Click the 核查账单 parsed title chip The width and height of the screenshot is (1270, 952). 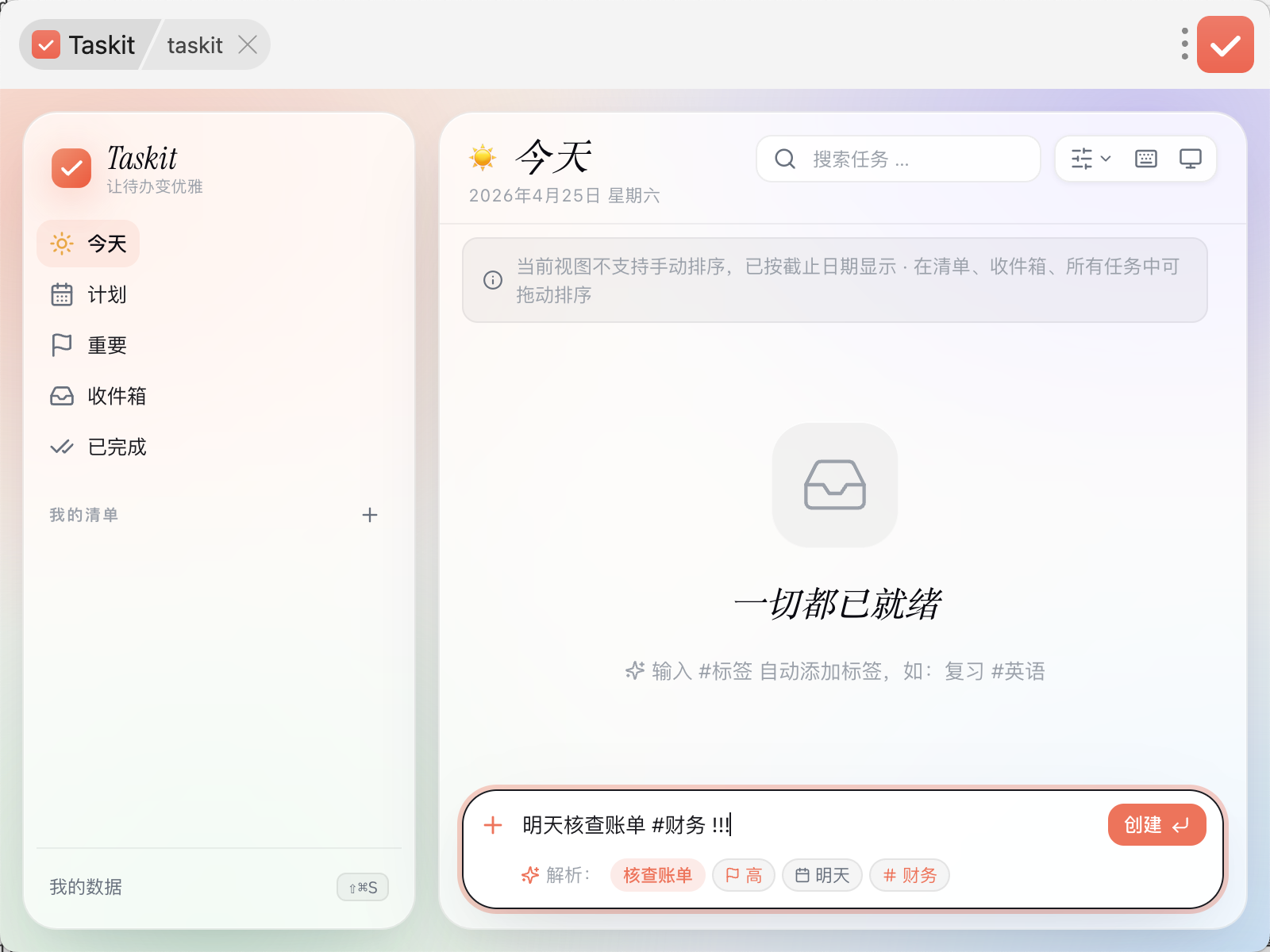tap(658, 875)
